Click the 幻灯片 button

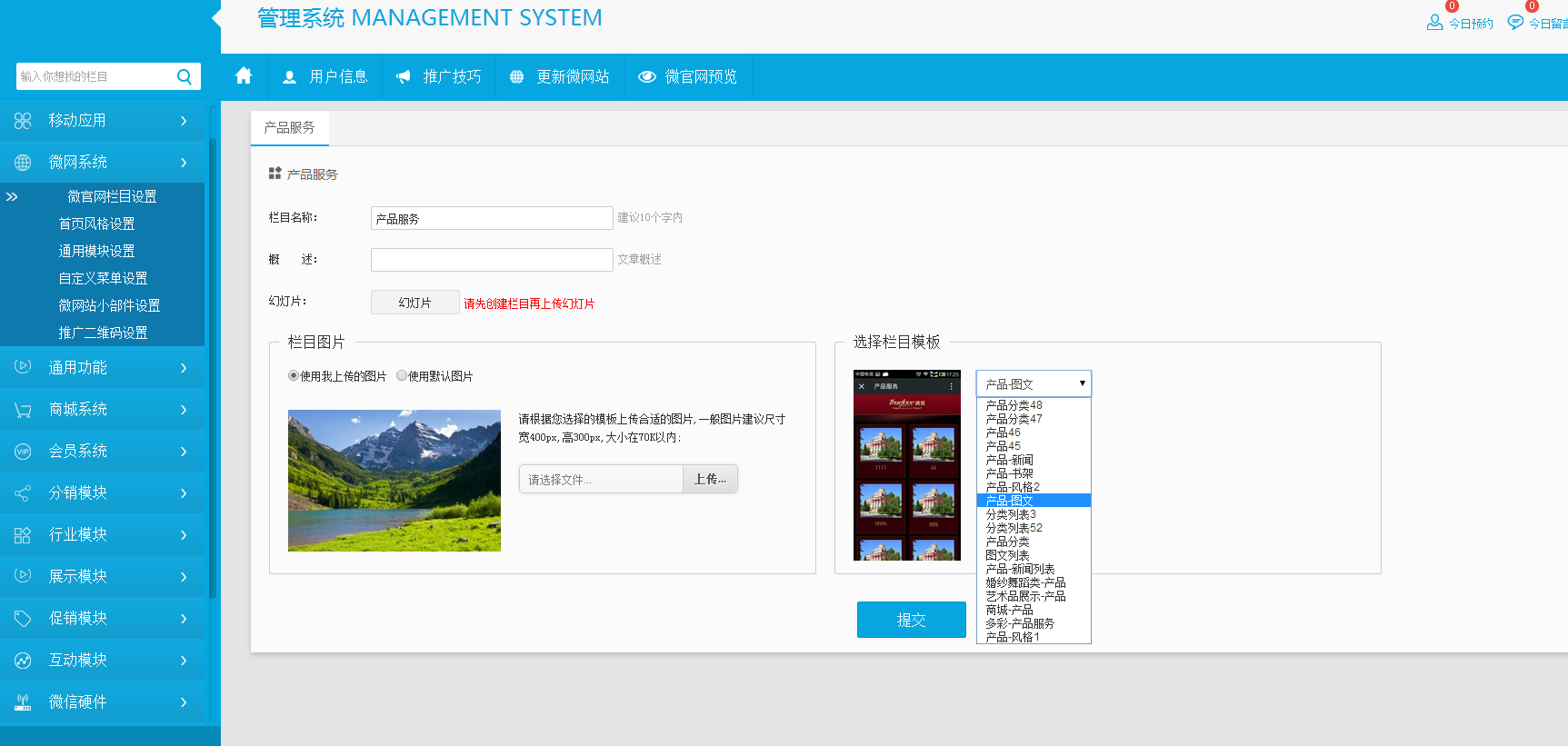[x=414, y=303]
